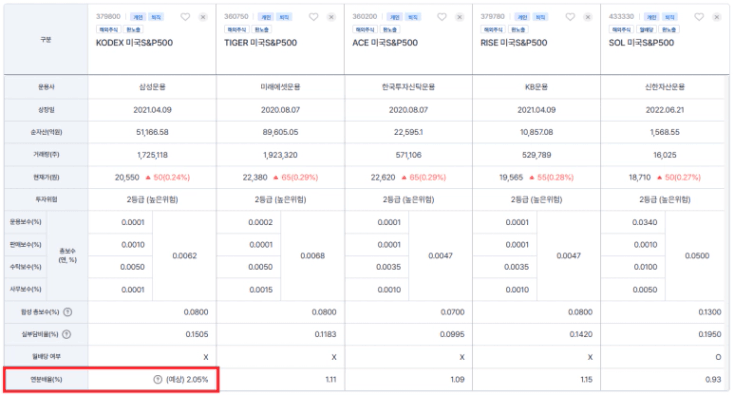The width and height of the screenshot is (734, 395).
Task: Click the 환노출 tag under code 379780
Action: click(x=518, y=29)
